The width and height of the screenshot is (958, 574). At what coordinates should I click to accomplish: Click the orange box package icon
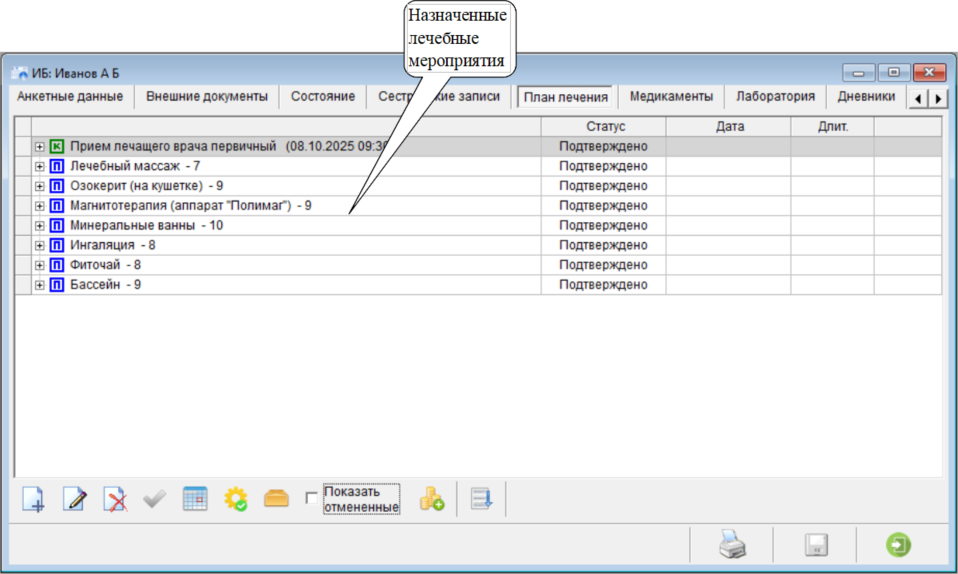tap(276, 499)
